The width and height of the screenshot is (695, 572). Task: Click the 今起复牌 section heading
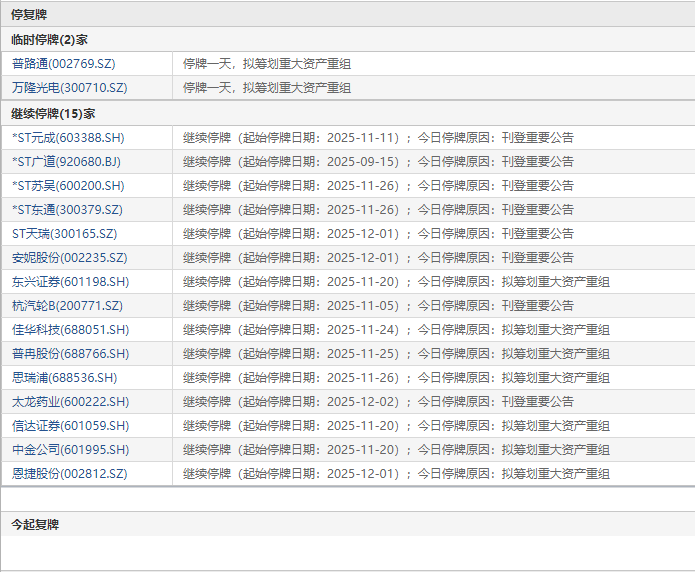(x=35, y=524)
